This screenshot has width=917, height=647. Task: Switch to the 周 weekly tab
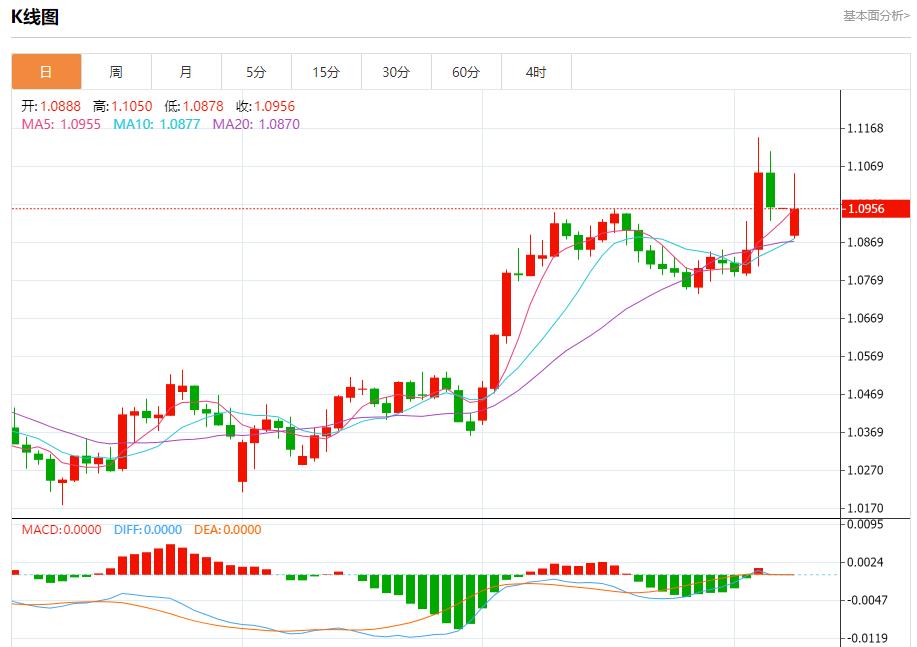click(x=116, y=72)
